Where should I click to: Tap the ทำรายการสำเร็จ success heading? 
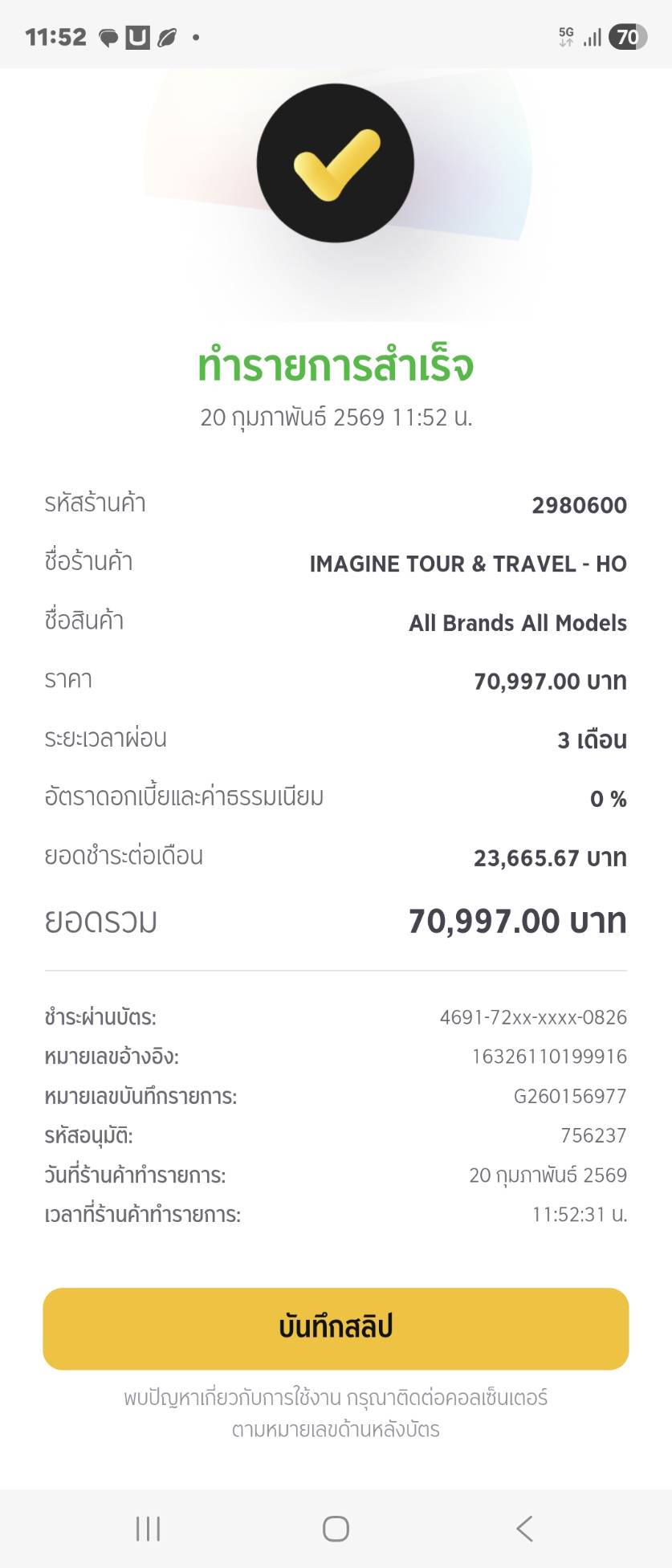pos(336,365)
